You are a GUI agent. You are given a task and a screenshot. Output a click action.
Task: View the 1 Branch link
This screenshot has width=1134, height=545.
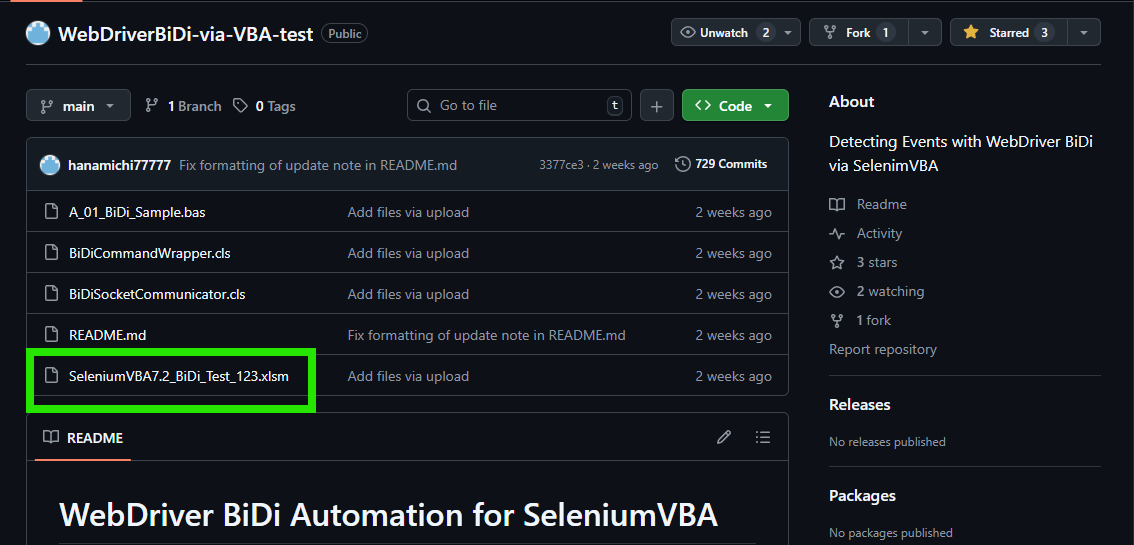[x=183, y=106]
